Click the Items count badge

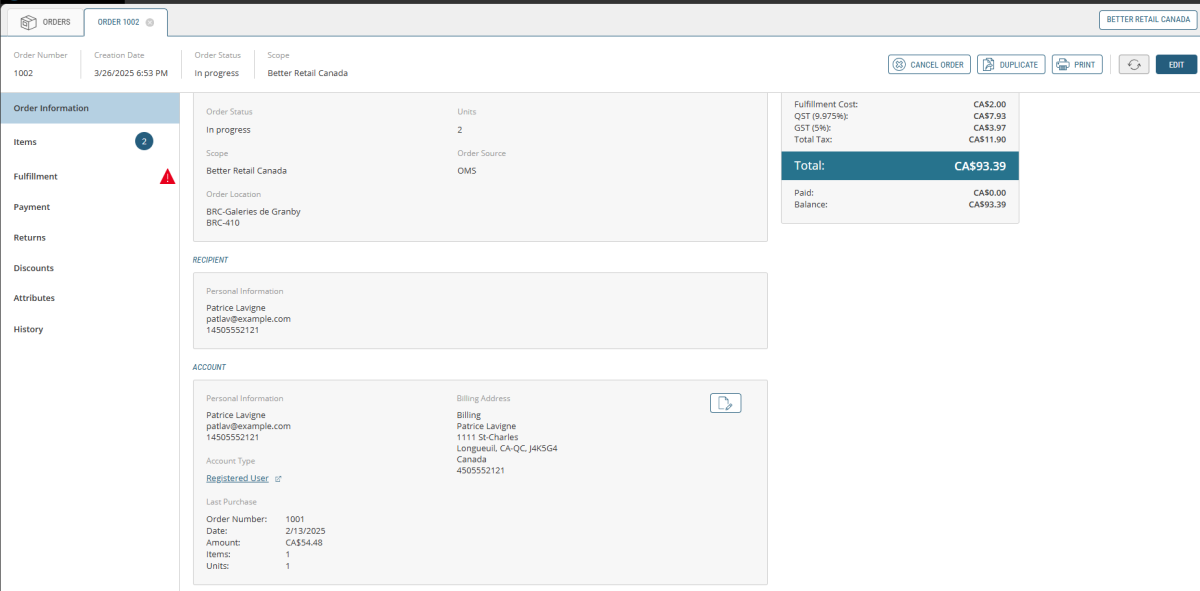point(144,142)
